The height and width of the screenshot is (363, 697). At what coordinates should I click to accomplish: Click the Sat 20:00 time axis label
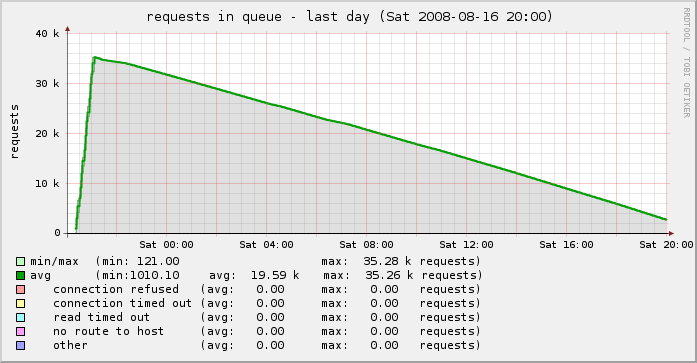(x=666, y=245)
